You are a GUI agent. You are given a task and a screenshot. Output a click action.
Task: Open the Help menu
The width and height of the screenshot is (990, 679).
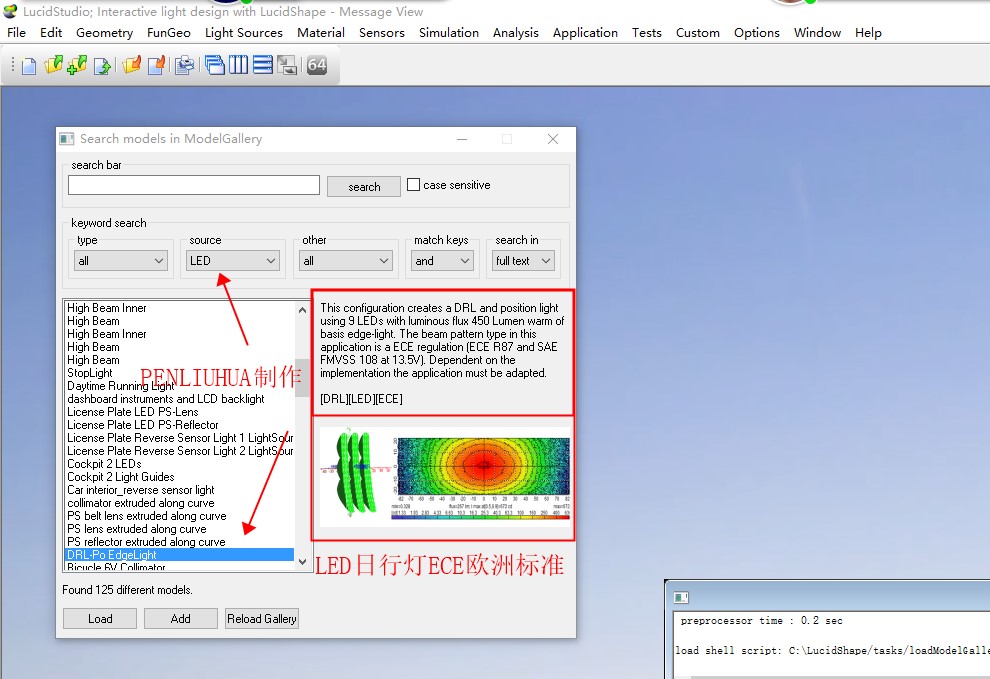(868, 33)
